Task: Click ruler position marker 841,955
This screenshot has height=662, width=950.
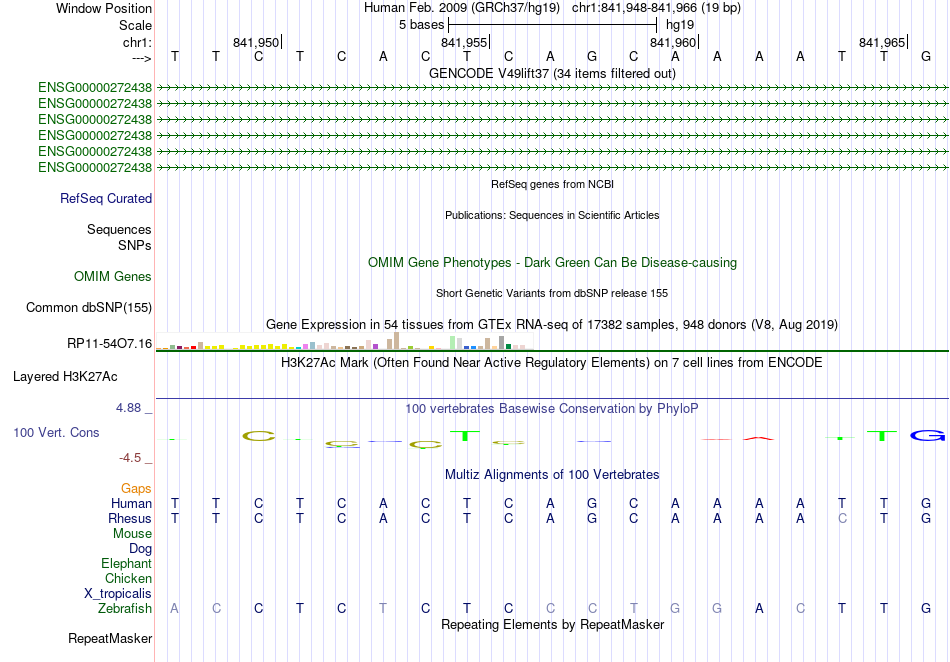Action: pos(465,42)
